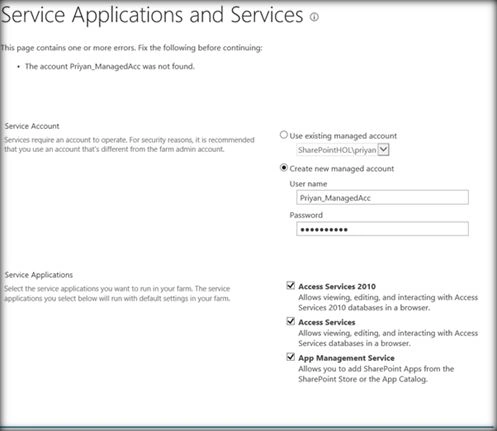The image size is (497, 431).
Task: Click the account not found error message
Action: coord(110,67)
